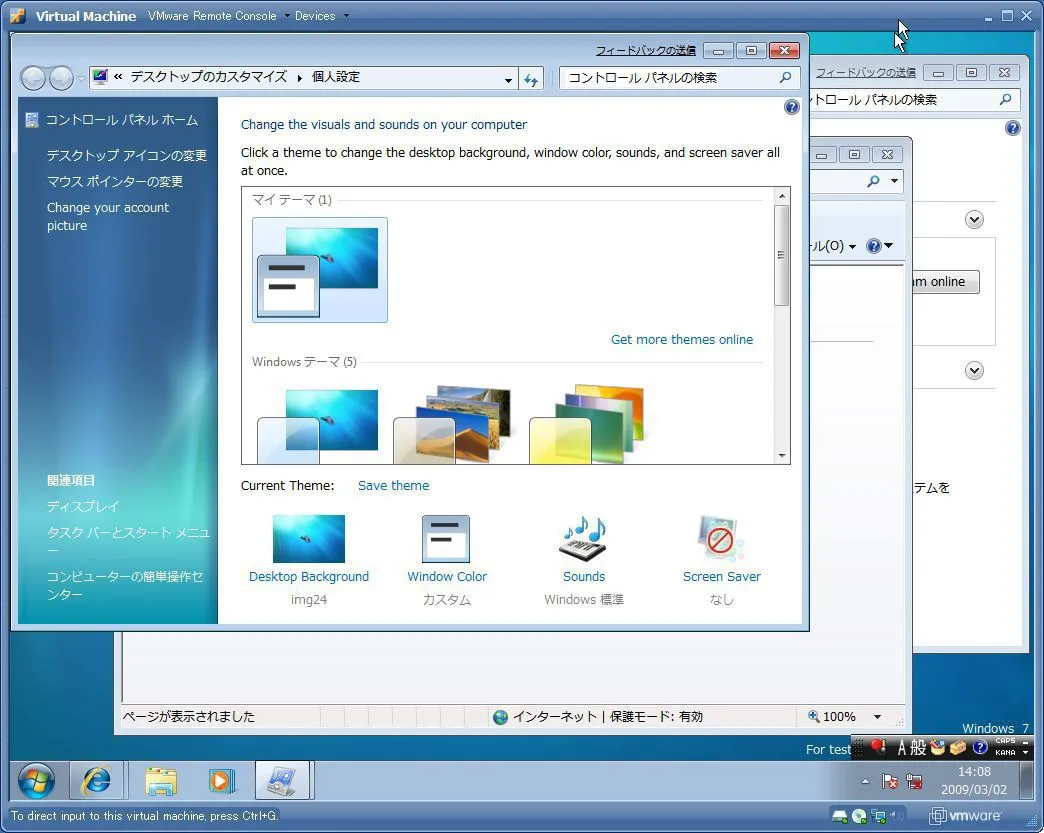Open Windows Media Player from the taskbar
Image resolution: width=1044 pixels, height=833 pixels.
[x=222, y=780]
